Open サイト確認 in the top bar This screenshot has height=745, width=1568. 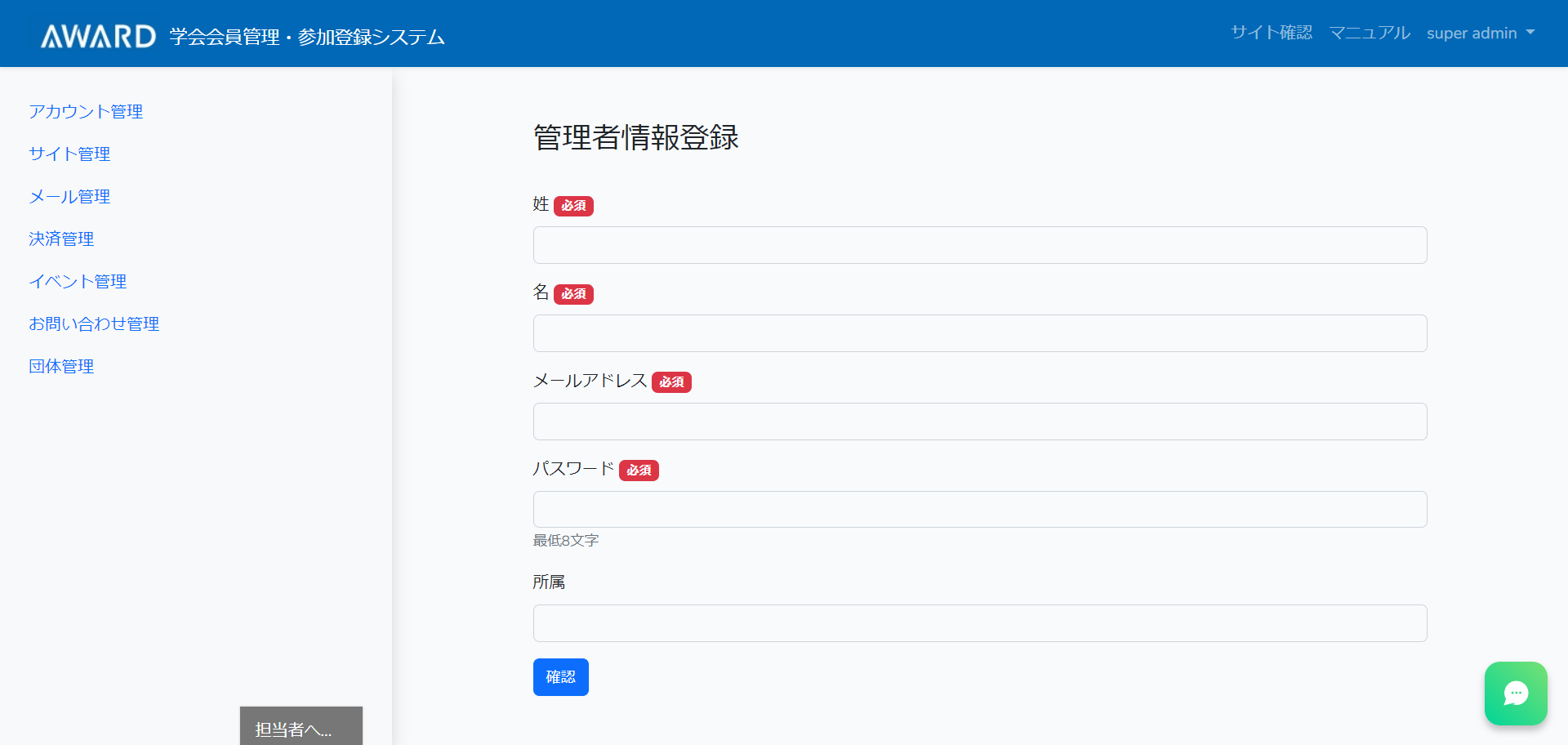coord(1272,33)
